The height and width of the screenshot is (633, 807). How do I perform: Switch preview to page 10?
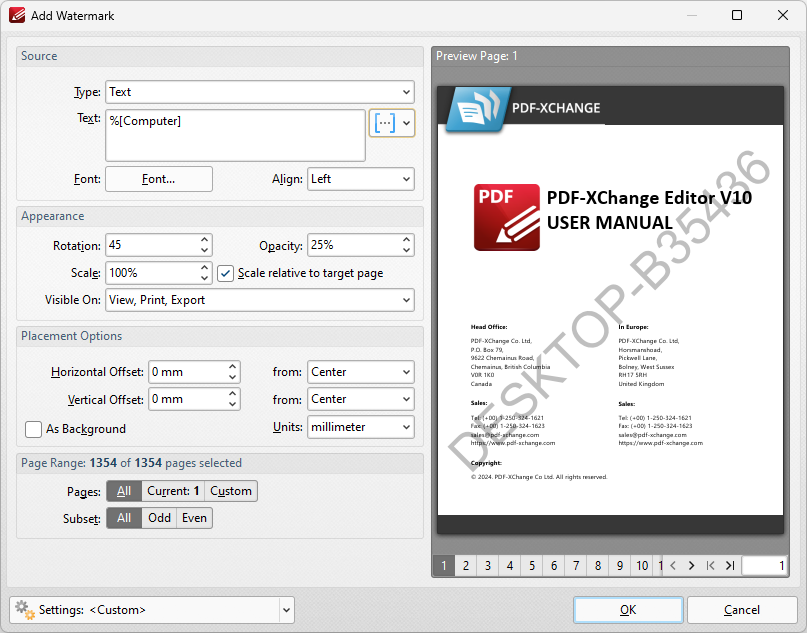642,566
